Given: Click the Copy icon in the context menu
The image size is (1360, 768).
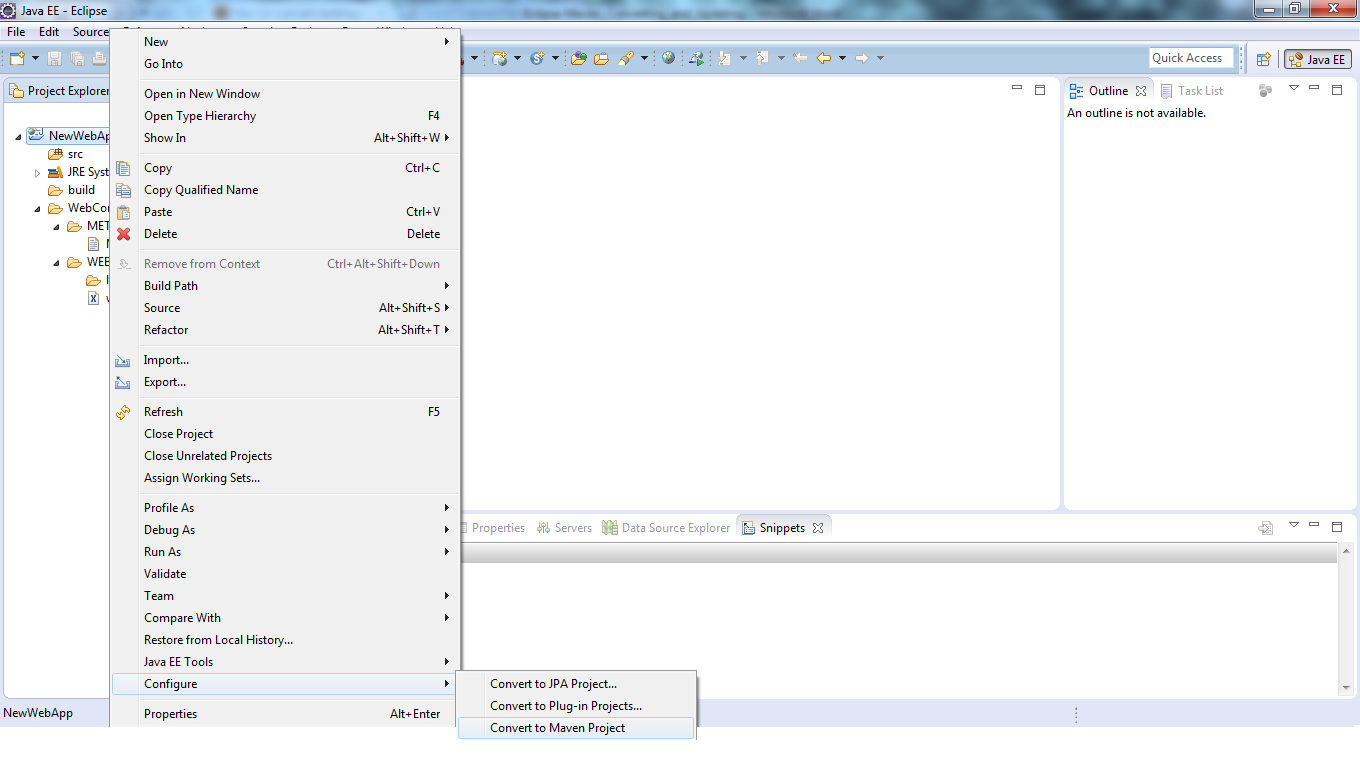Looking at the screenshot, I should coord(122,168).
